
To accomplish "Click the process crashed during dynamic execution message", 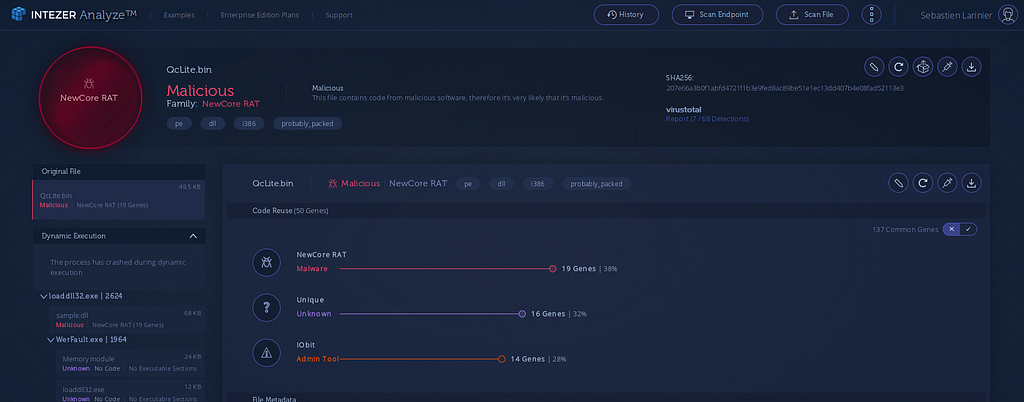I will coord(118,267).
